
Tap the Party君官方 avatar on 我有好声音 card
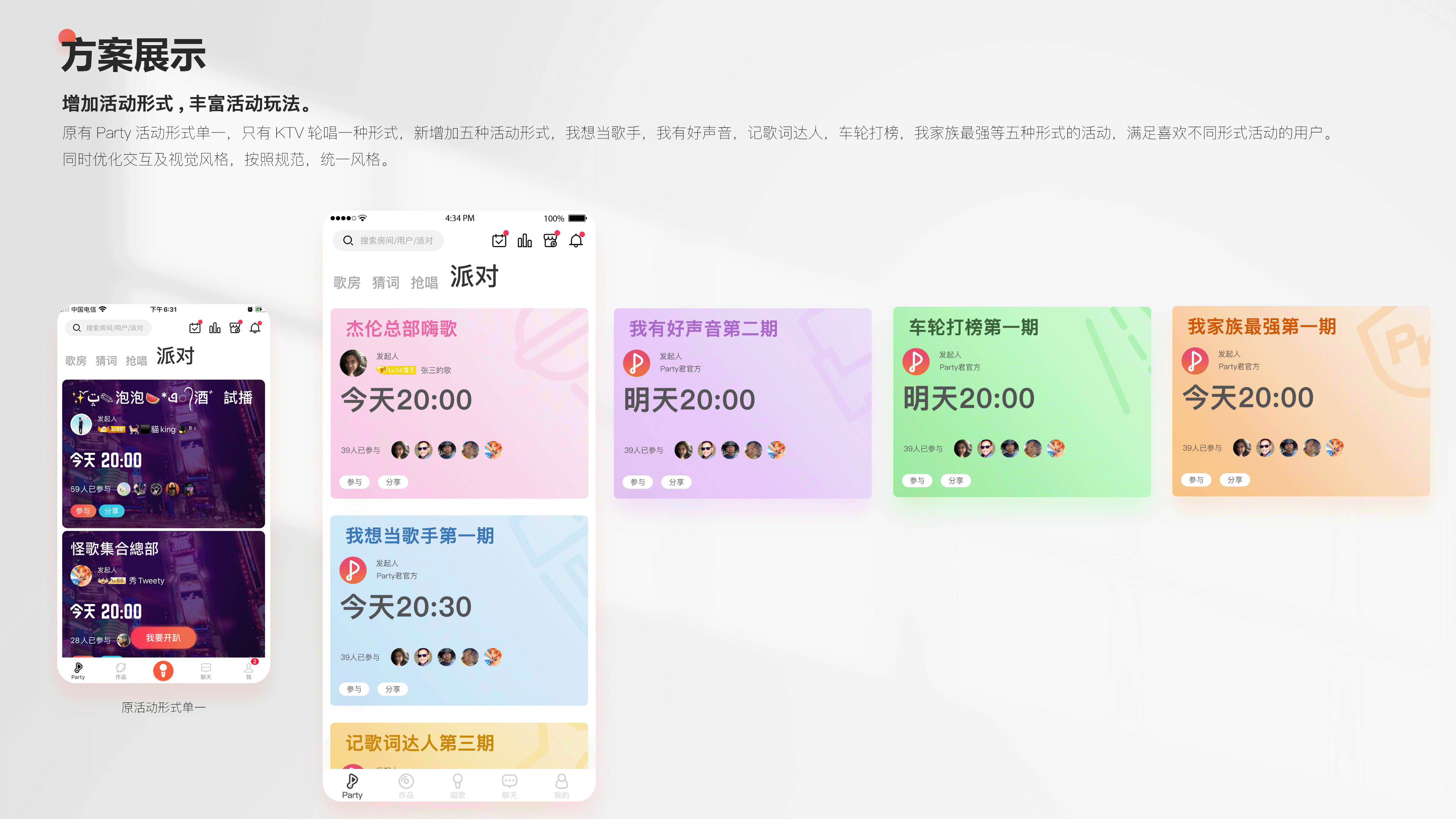tap(637, 364)
